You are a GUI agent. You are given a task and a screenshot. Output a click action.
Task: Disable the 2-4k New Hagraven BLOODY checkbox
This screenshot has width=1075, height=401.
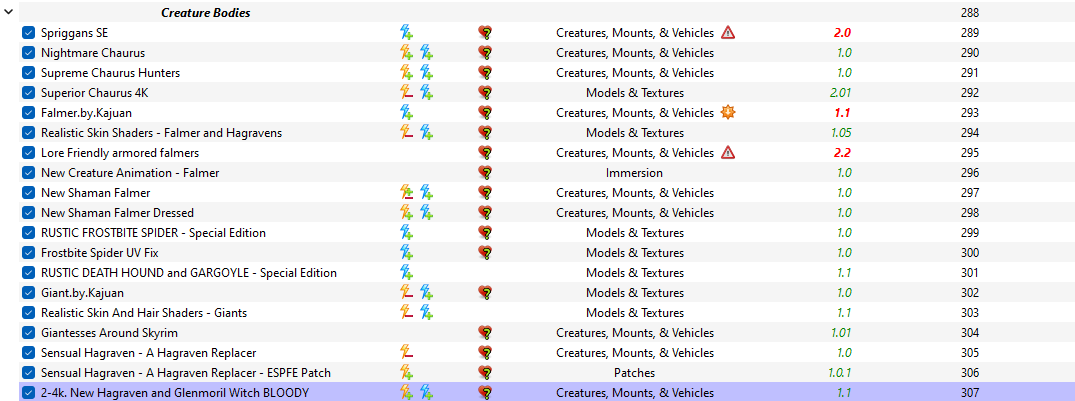point(28,393)
